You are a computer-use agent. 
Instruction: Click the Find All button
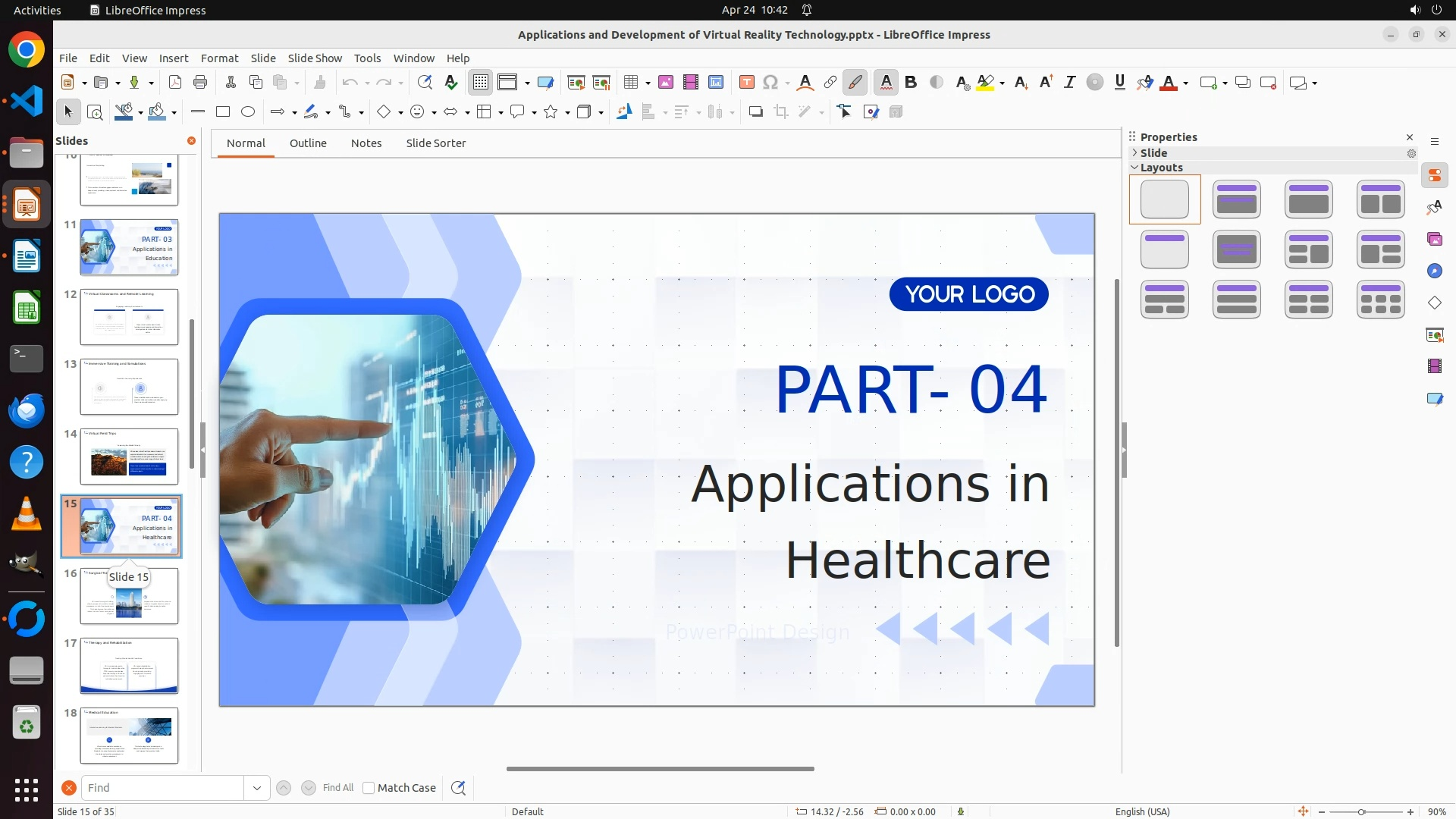tap(338, 788)
